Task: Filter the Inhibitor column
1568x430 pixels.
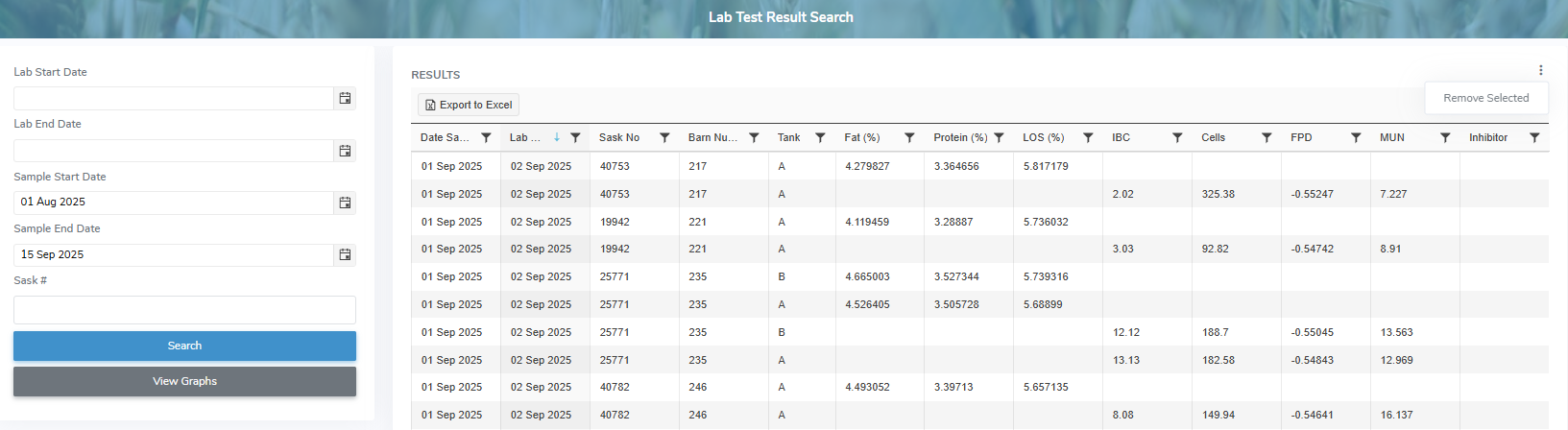Action: pos(1534,138)
